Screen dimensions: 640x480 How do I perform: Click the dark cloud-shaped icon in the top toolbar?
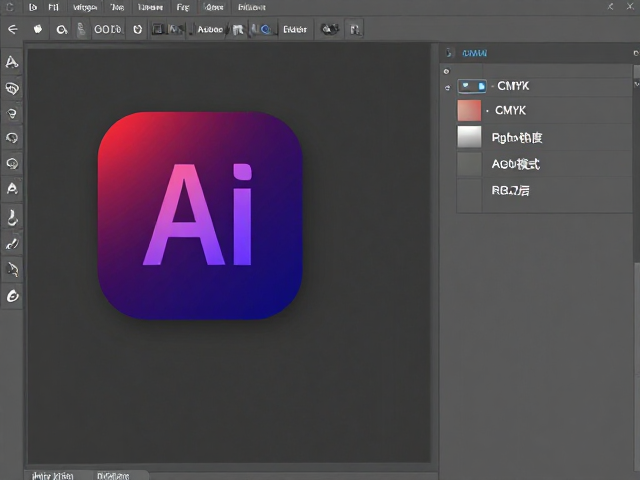(x=330, y=29)
